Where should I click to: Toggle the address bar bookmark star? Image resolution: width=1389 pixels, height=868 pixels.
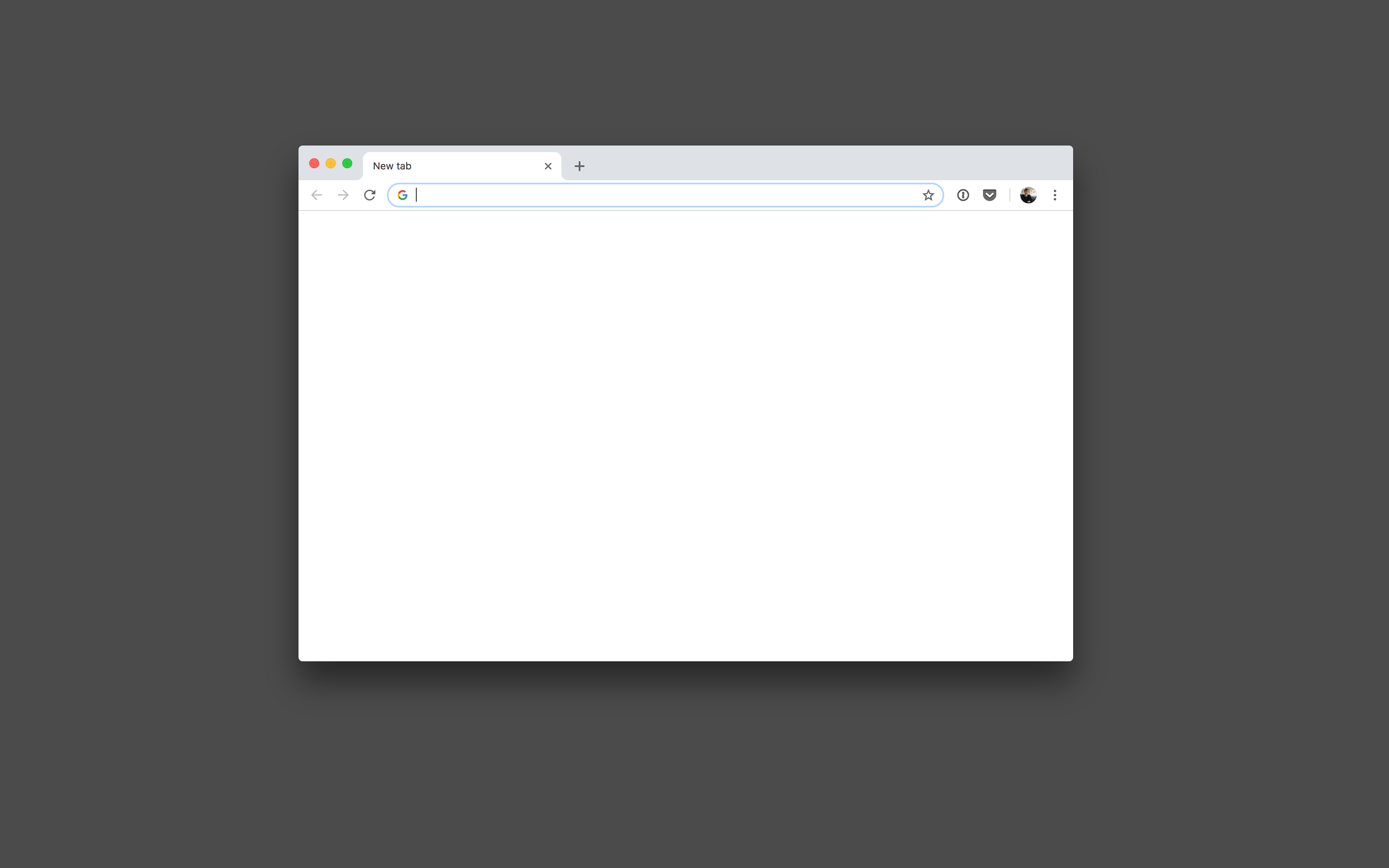[928, 195]
